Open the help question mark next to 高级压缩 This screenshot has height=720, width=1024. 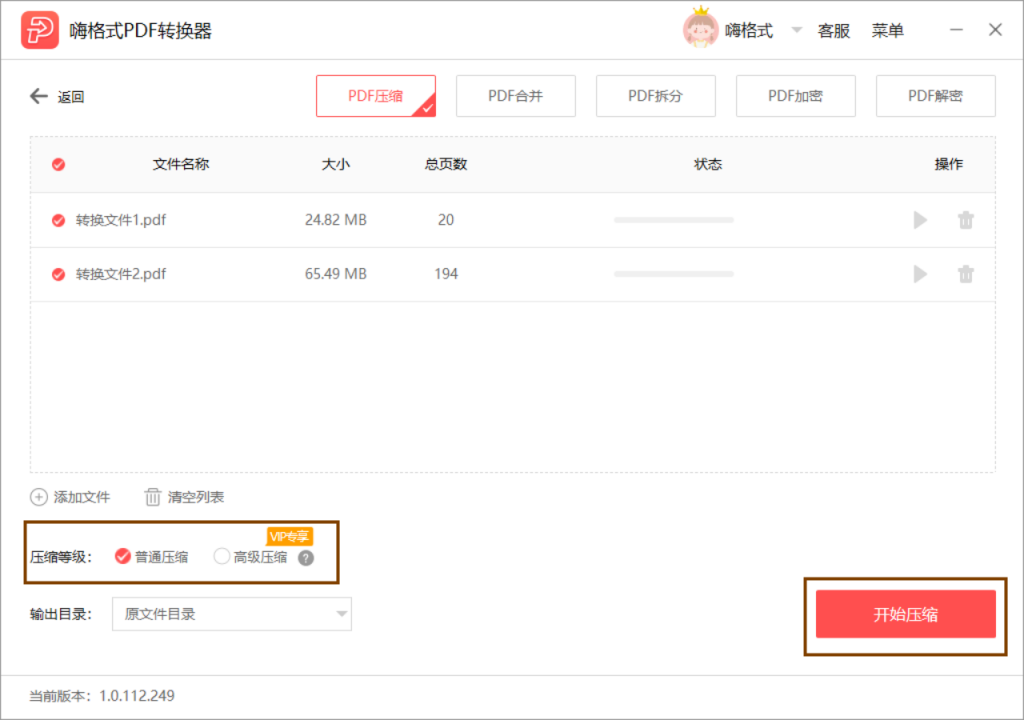tap(306, 558)
